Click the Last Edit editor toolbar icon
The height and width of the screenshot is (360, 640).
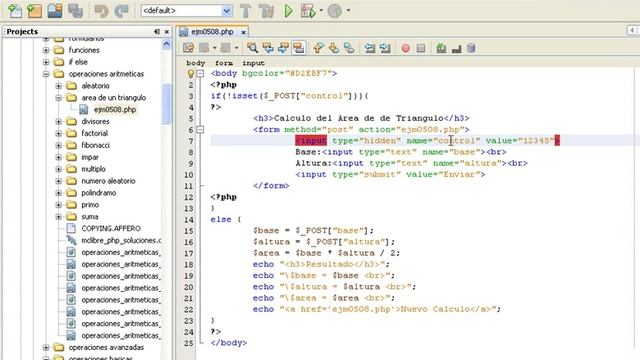[x=188, y=48]
